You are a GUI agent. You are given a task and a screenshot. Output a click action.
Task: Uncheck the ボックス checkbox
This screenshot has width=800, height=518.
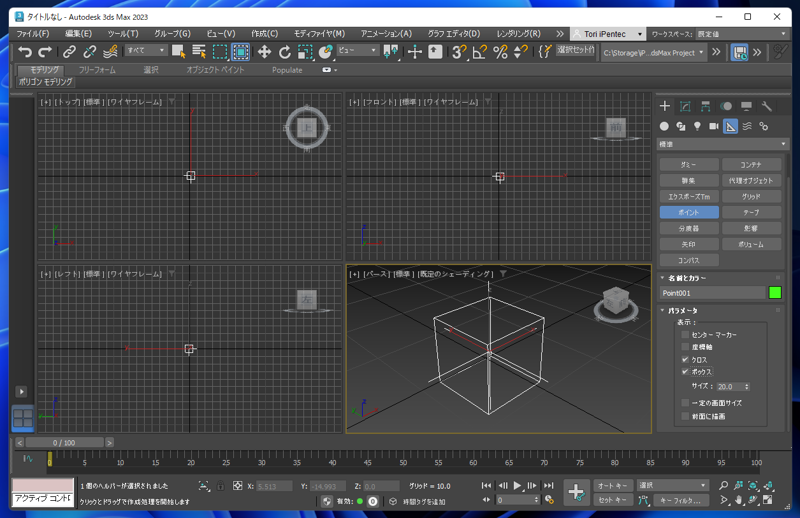coord(685,372)
